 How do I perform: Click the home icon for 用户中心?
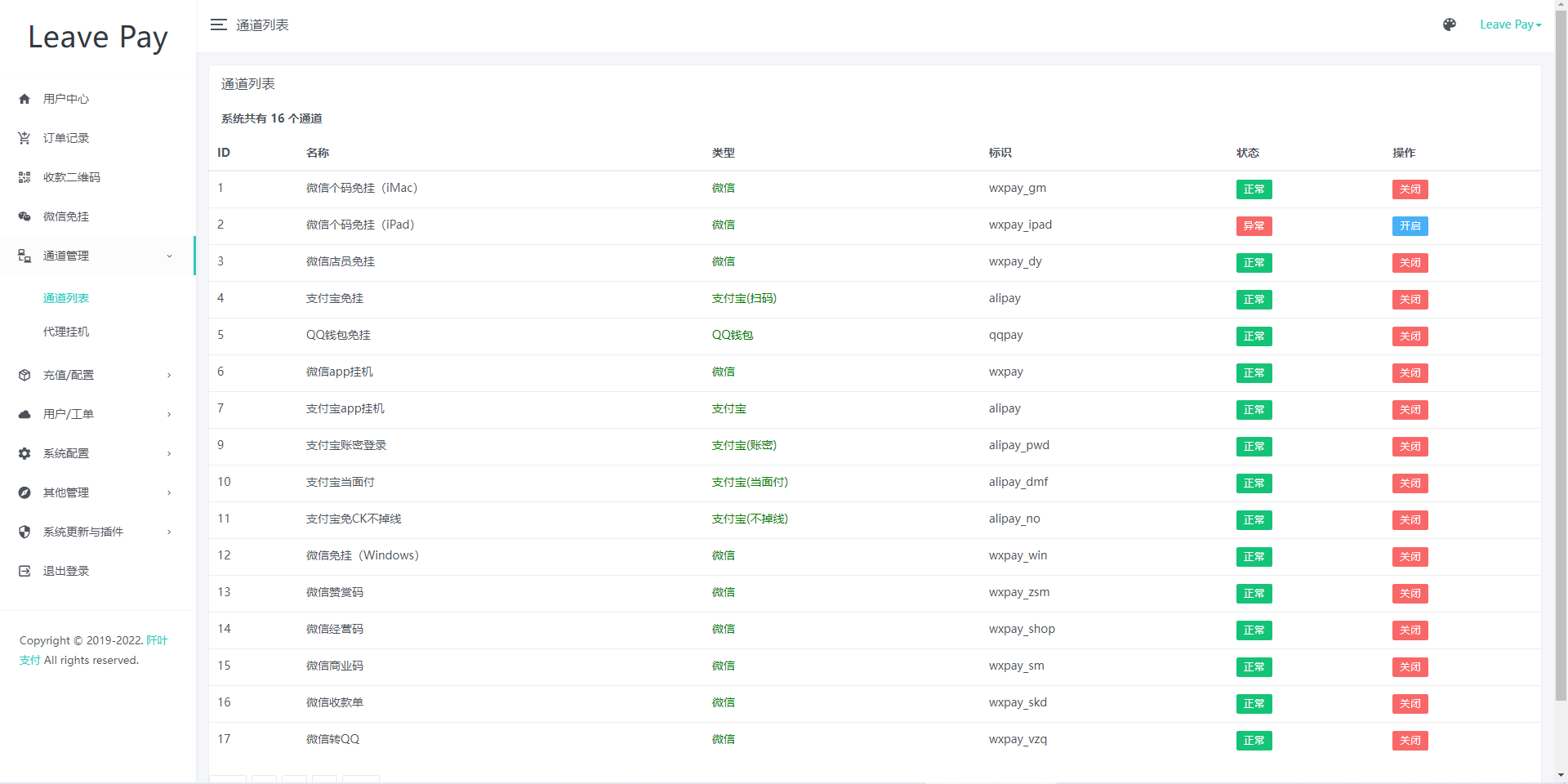coord(24,99)
